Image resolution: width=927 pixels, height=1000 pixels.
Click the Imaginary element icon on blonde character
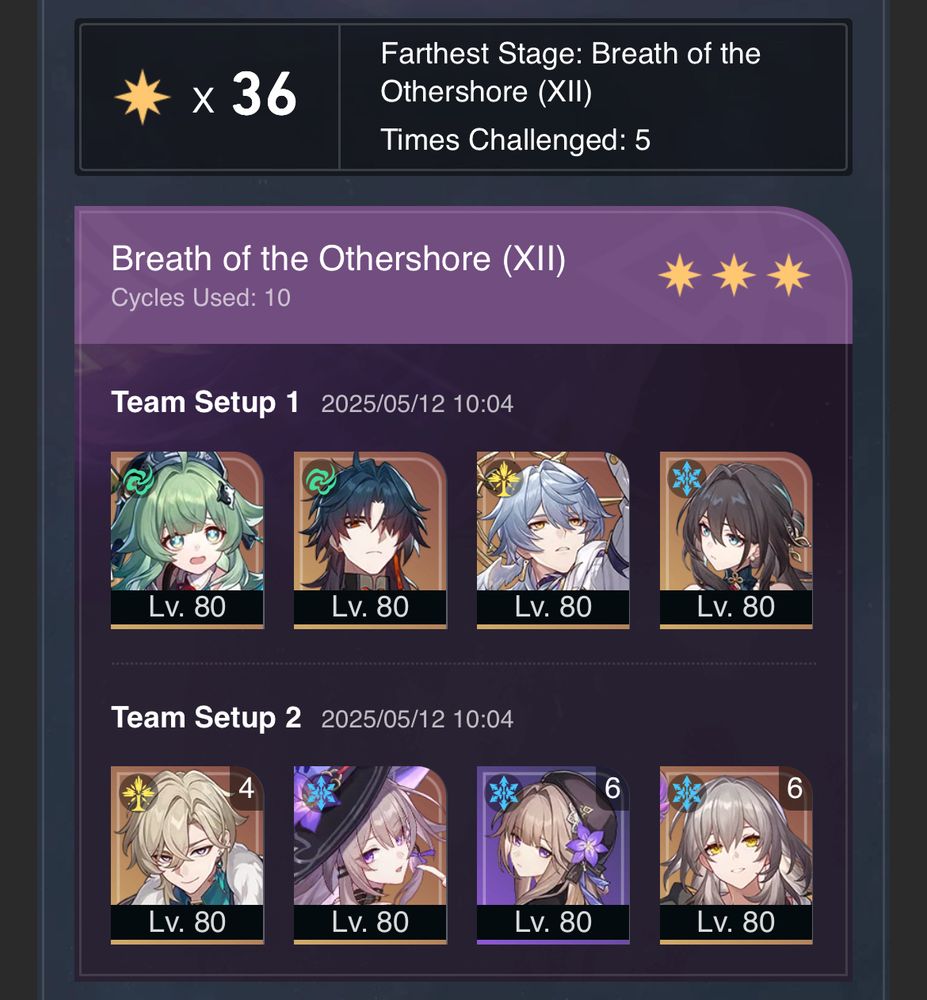click(138, 793)
